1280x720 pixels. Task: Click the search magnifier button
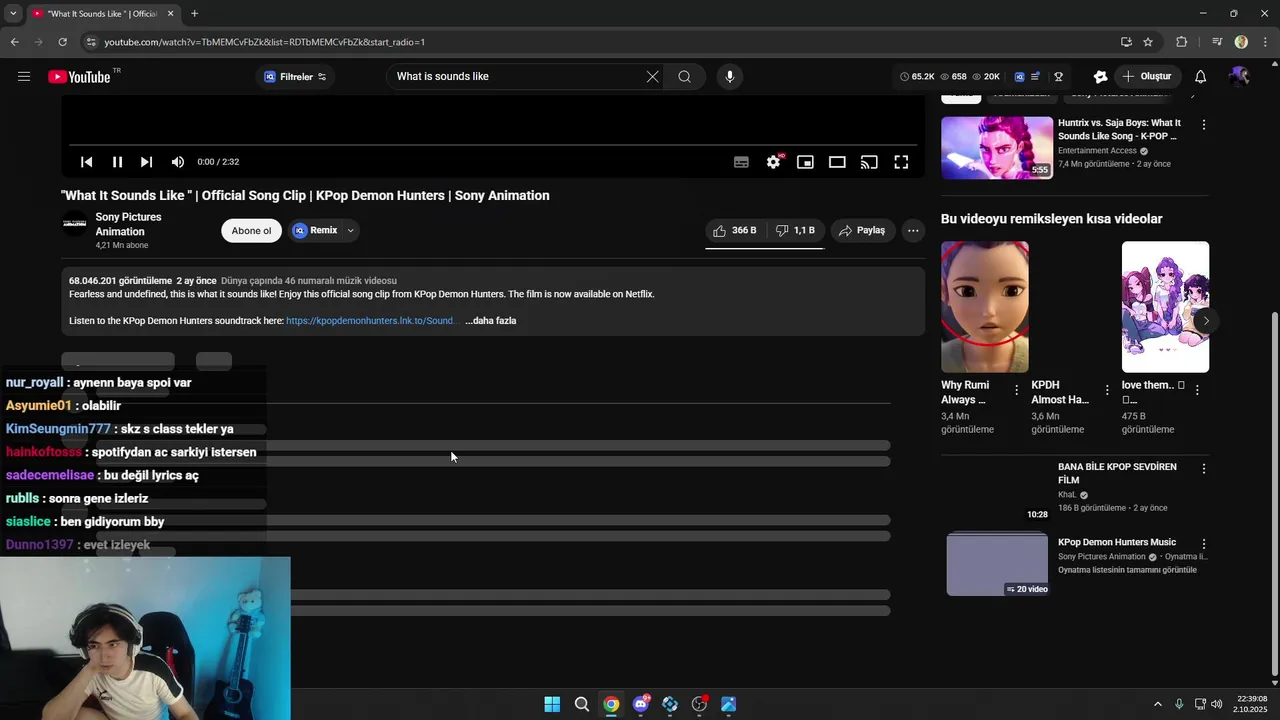[x=684, y=76]
